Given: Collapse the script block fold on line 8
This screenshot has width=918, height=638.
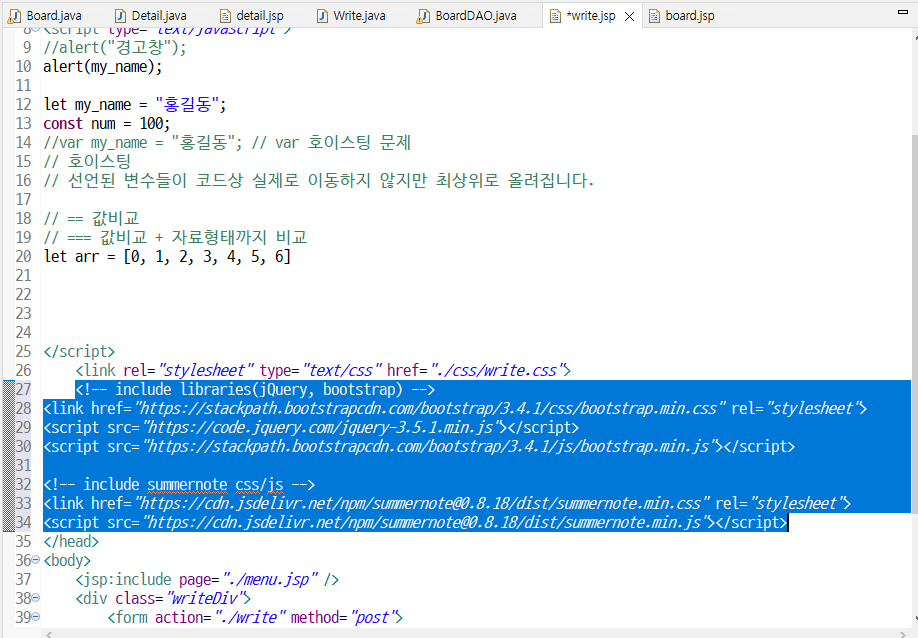Looking at the screenshot, I should point(36,29).
